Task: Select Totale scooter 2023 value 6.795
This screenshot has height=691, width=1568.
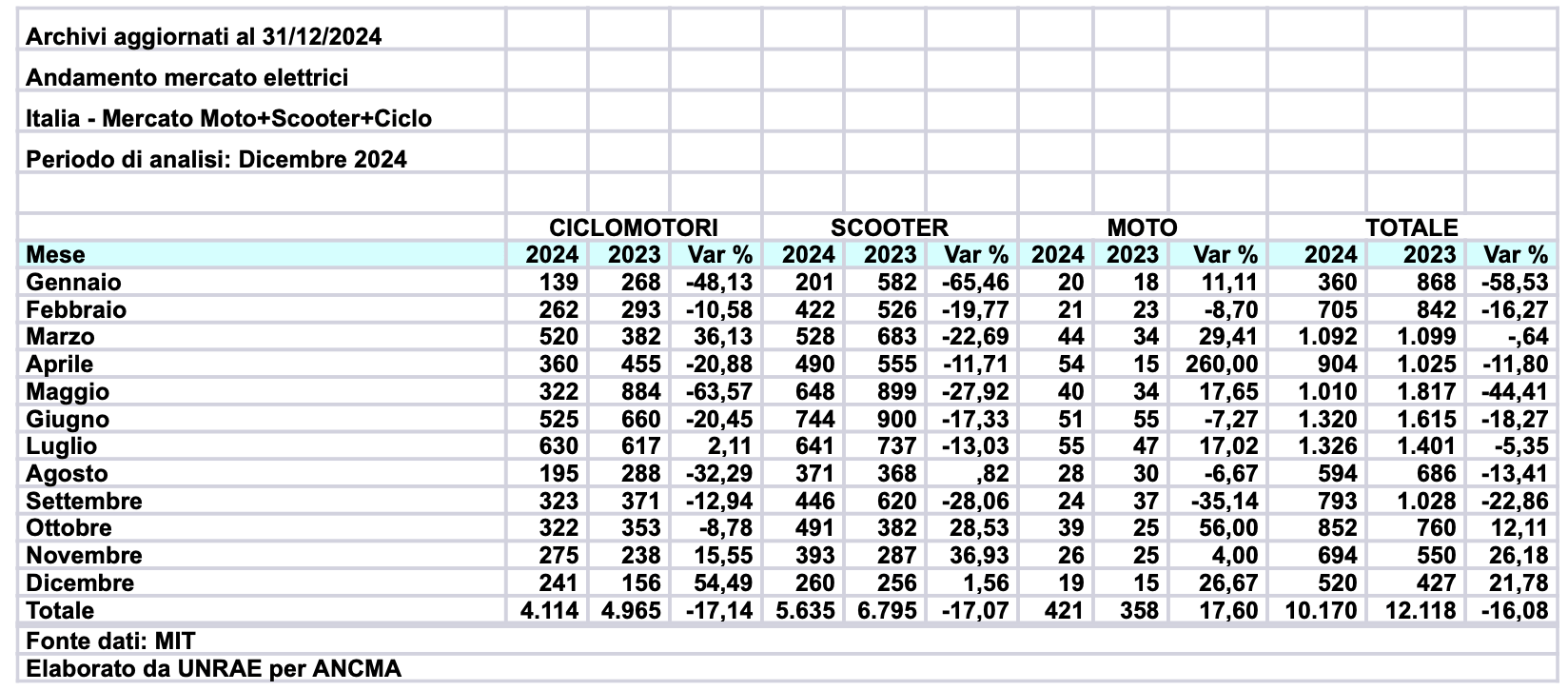Action: pos(888,611)
